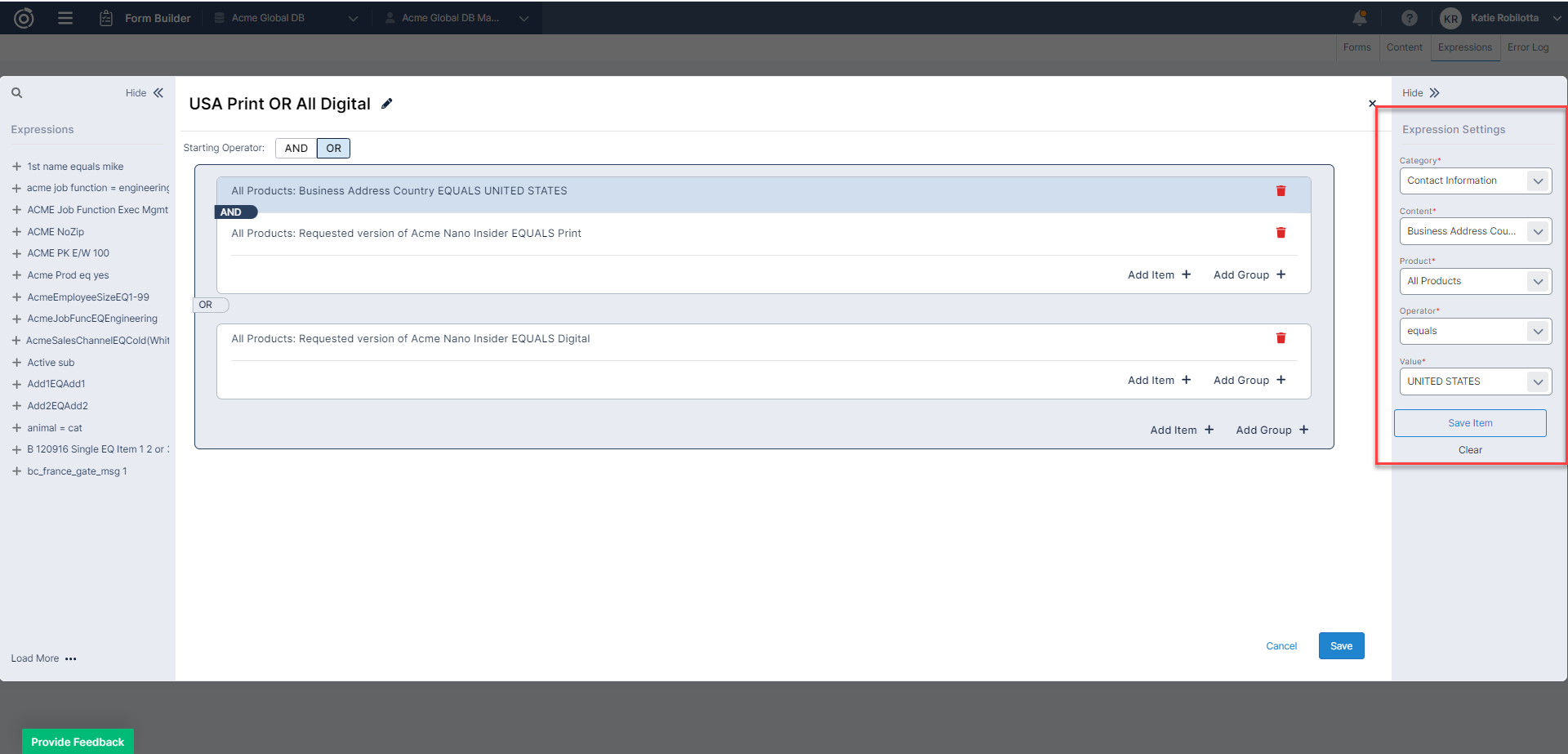
Task: Open the hamburger navigation menu
Action: (65, 18)
